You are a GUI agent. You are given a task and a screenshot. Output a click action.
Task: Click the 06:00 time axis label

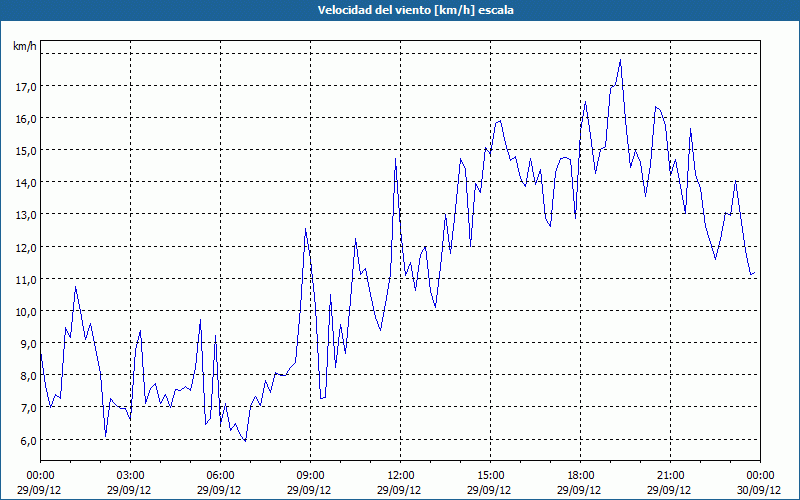(220, 476)
